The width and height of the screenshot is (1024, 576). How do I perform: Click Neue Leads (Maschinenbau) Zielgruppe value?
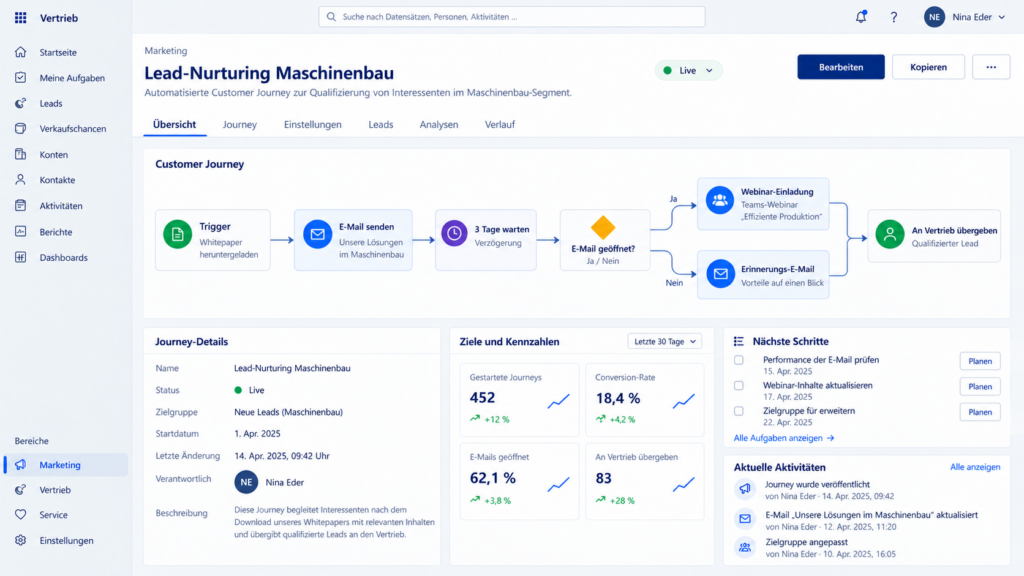click(289, 412)
